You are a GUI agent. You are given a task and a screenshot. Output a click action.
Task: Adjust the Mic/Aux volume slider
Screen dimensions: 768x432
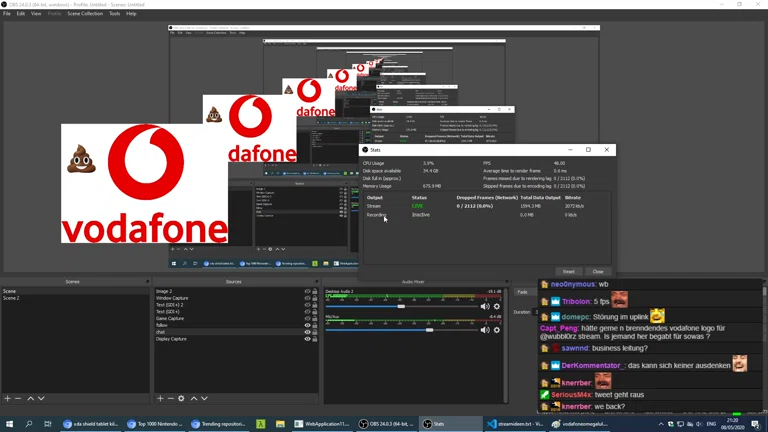(x=430, y=330)
